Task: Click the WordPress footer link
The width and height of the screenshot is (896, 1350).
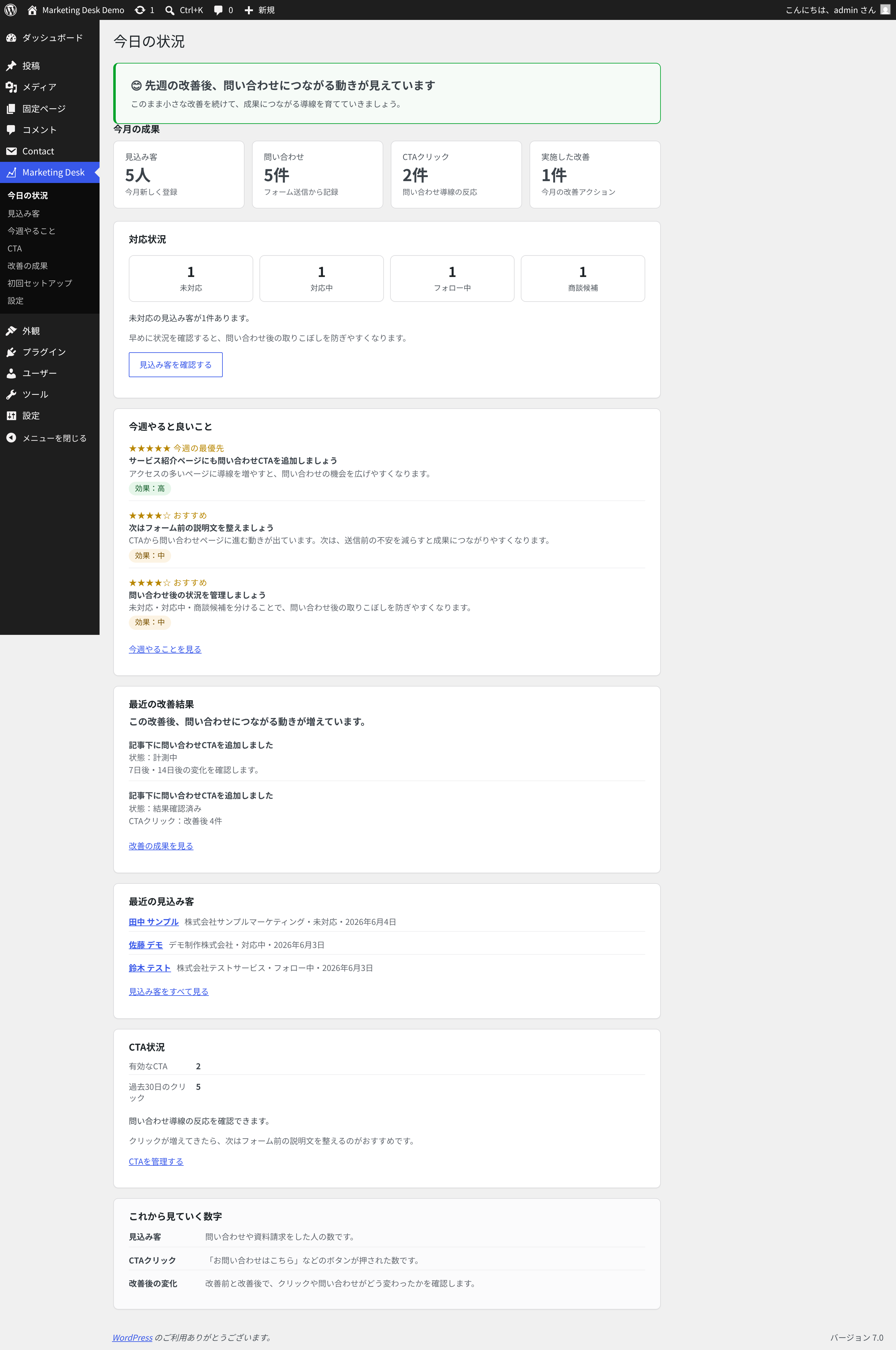Action: point(133,1337)
